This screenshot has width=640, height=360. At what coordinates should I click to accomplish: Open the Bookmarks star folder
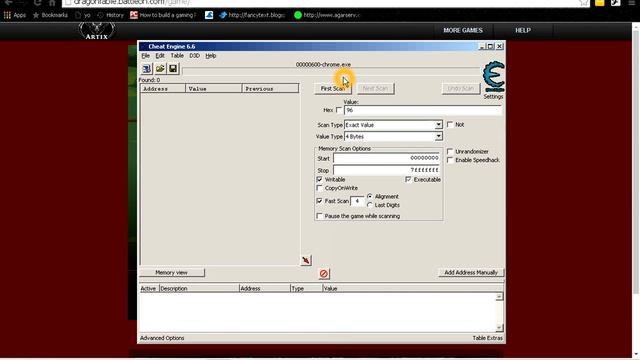tap(50, 15)
